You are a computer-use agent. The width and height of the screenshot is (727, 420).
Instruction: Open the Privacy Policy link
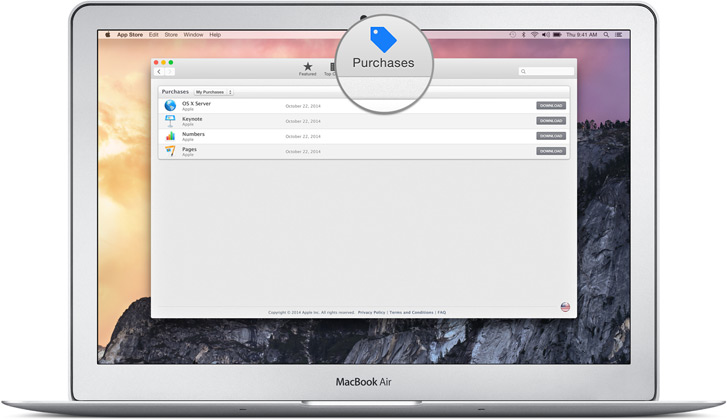click(371, 312)
